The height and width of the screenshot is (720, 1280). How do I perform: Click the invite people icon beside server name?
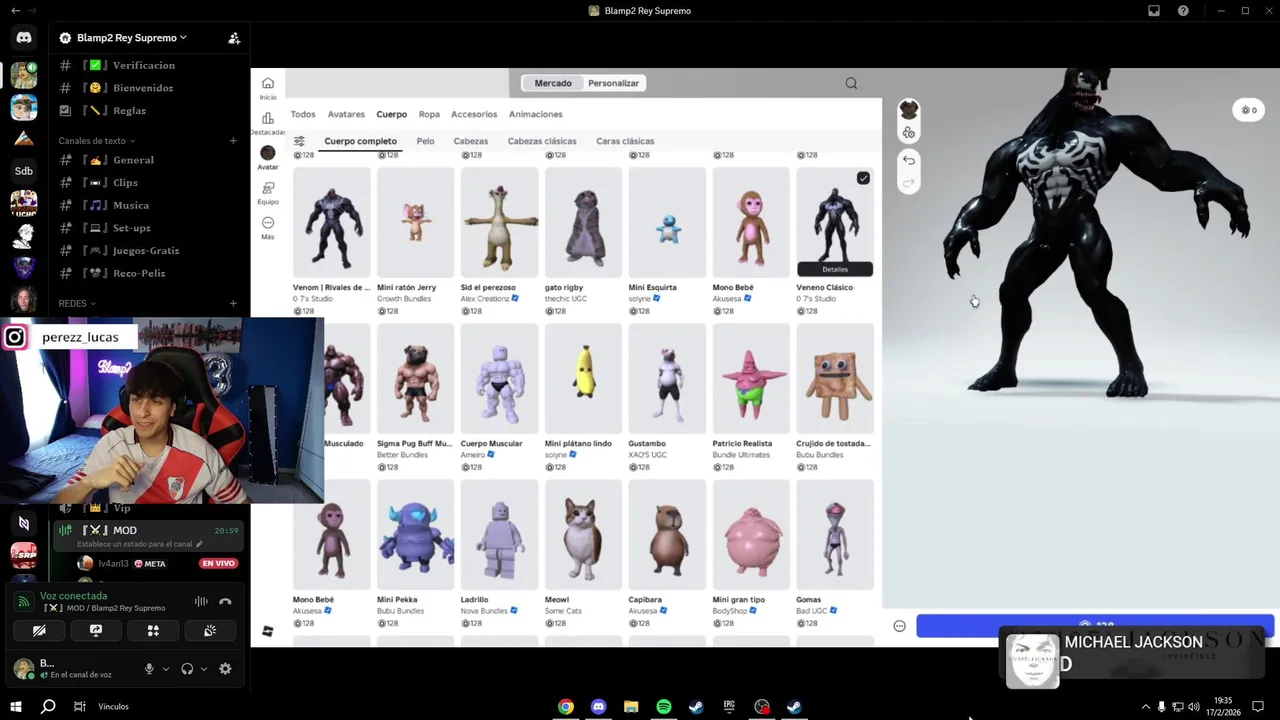[234, 38]
